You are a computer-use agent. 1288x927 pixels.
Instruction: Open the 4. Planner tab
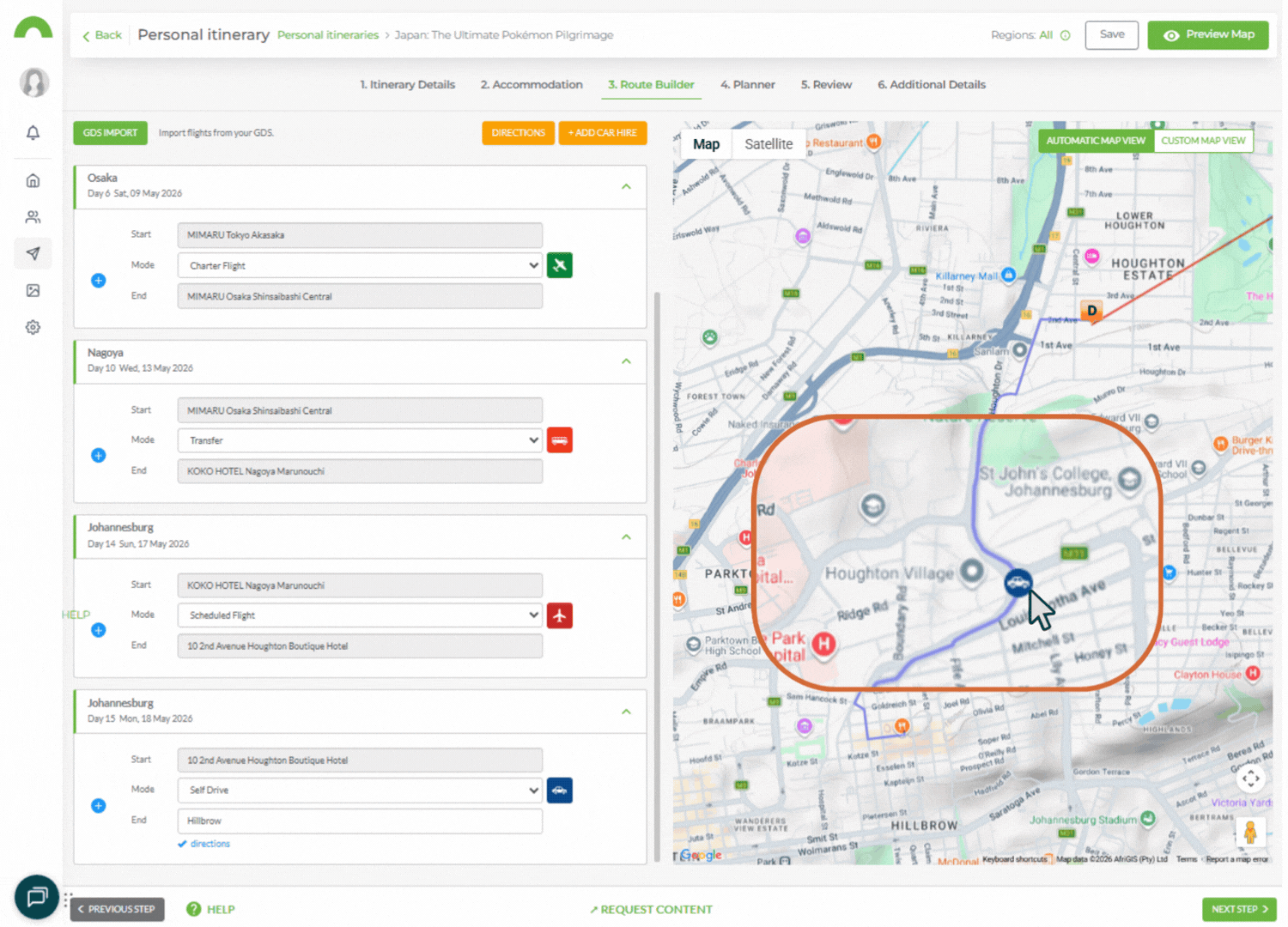[748, 85]
